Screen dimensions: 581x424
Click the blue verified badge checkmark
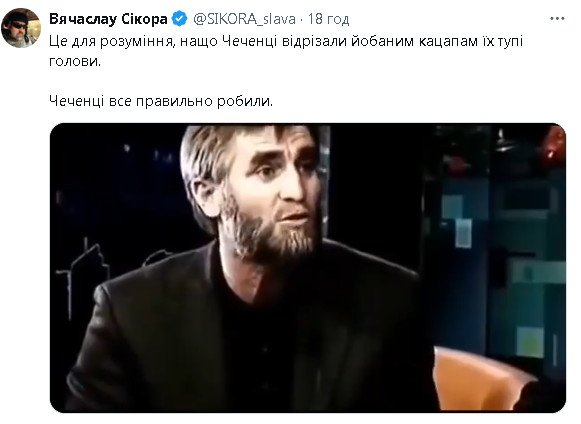(x=180, y=19)
